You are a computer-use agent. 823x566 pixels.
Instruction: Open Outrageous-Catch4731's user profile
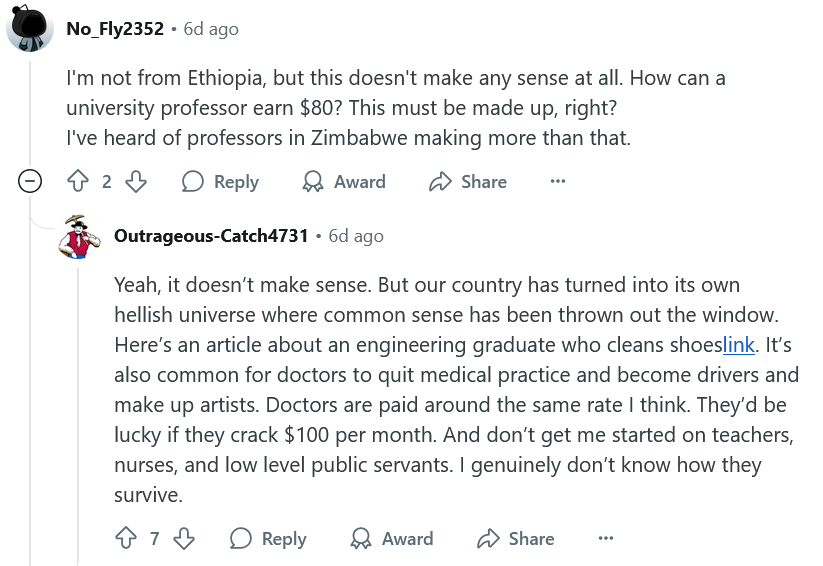(211, 236)
